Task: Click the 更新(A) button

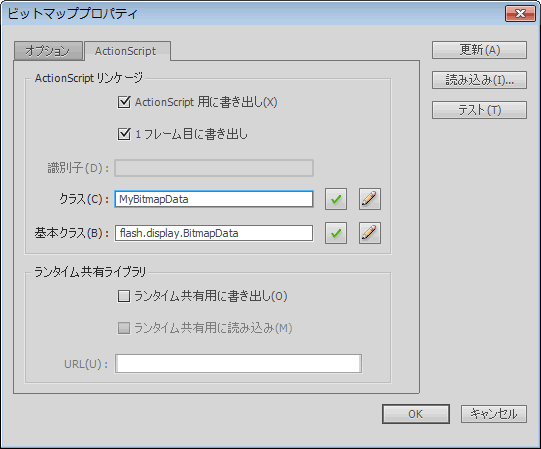Action: (479, 50)
